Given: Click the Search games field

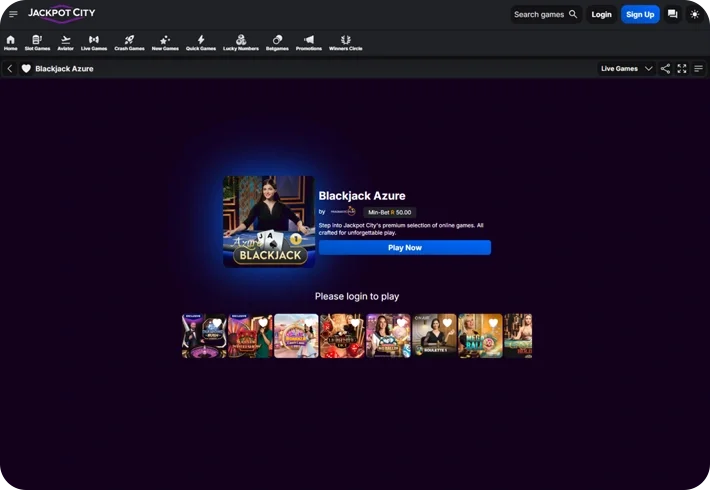Looking at the screenshot, I should (x=545, y=14).
